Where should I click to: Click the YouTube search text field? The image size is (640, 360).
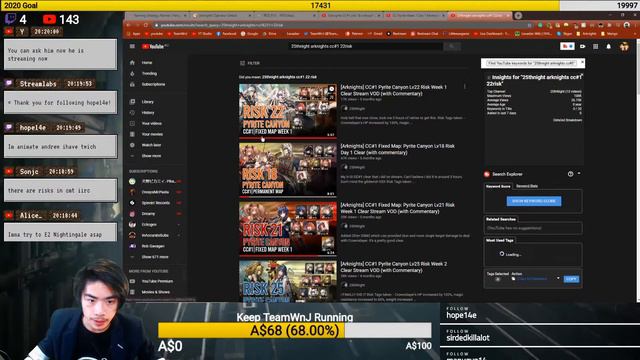(365, 47)
